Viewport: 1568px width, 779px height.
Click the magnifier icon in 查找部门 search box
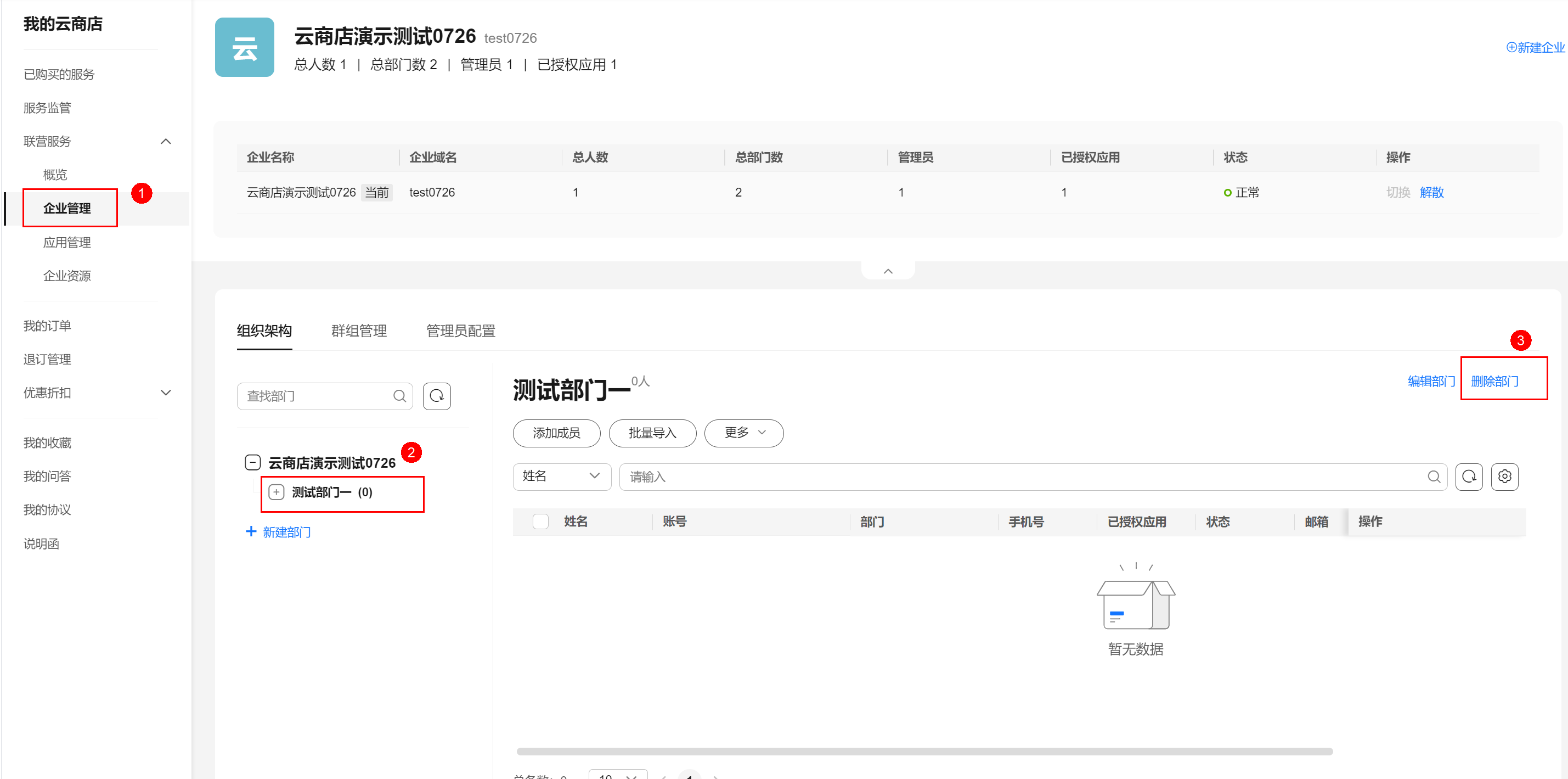click(x=400, y=396)
